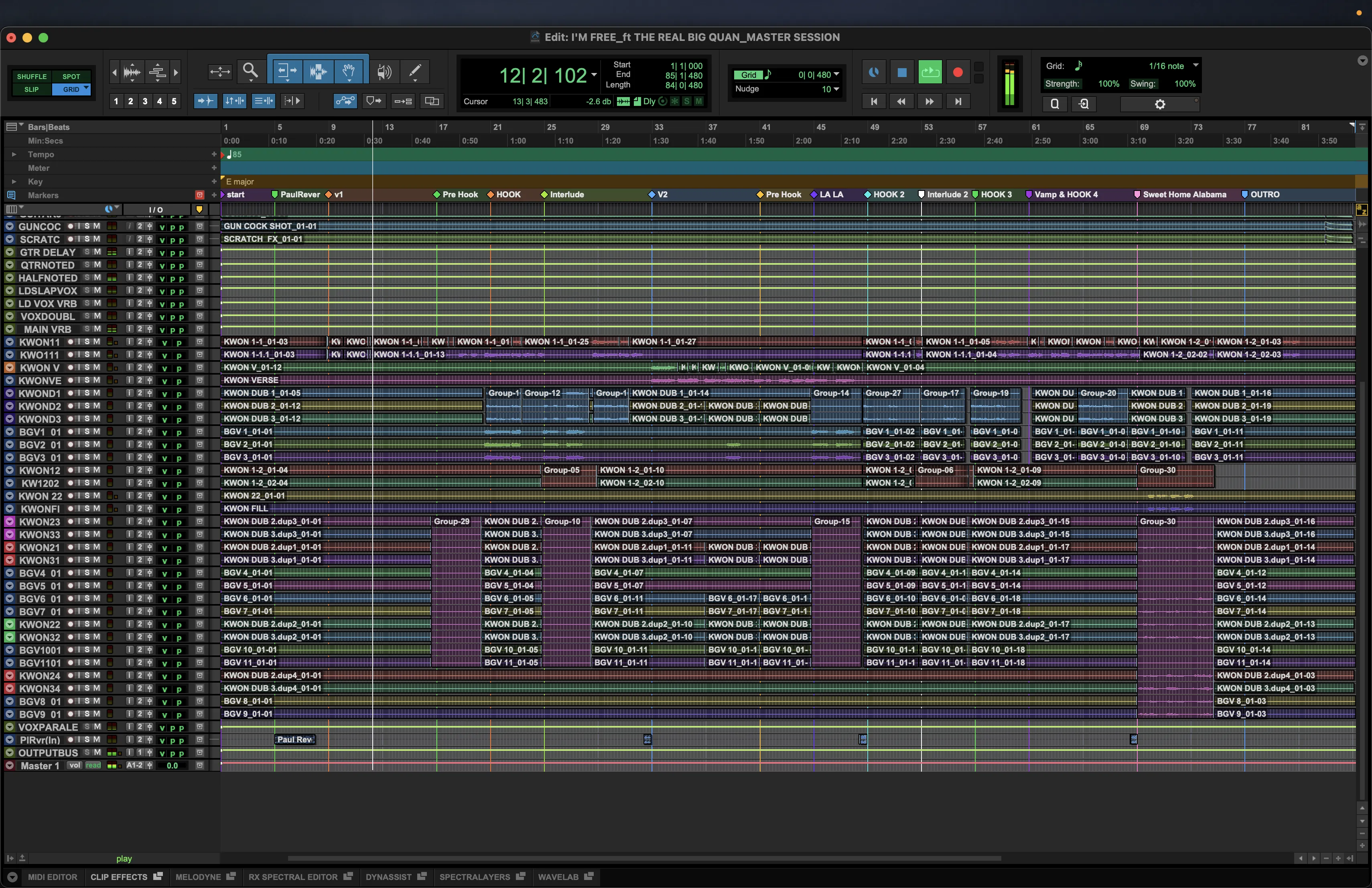Enable SPOT edit mode
1372x888 pixels.
pyautogui.click(x=71, y=77)
